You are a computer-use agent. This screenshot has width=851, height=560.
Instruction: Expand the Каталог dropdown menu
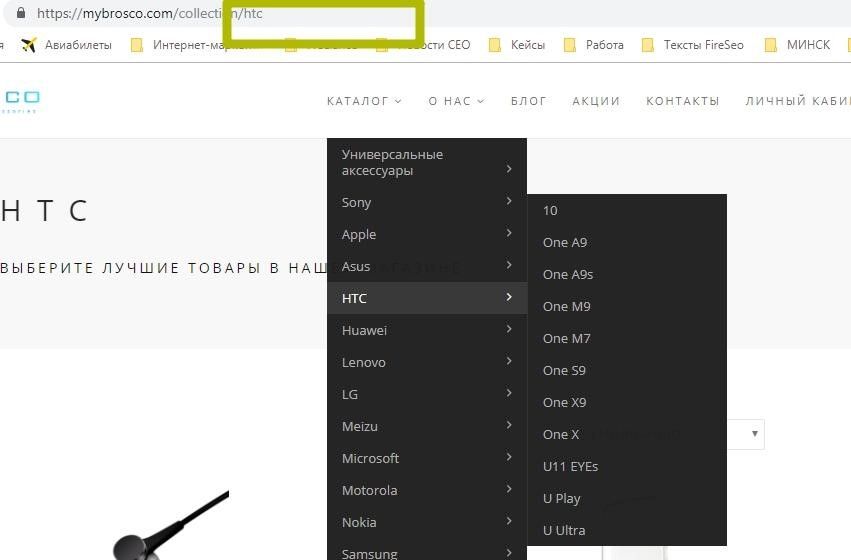pos(364,101)
